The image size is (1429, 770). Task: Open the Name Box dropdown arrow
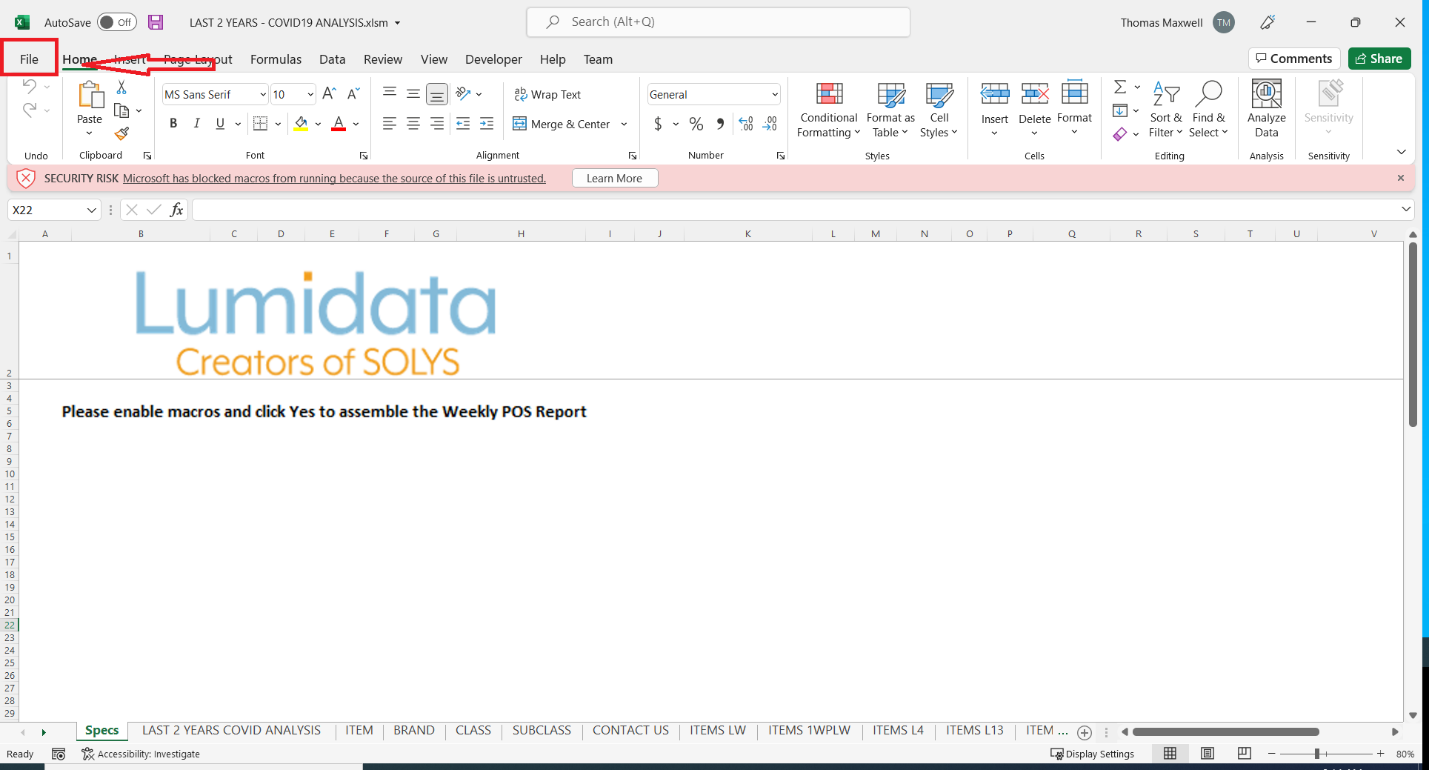92,210
